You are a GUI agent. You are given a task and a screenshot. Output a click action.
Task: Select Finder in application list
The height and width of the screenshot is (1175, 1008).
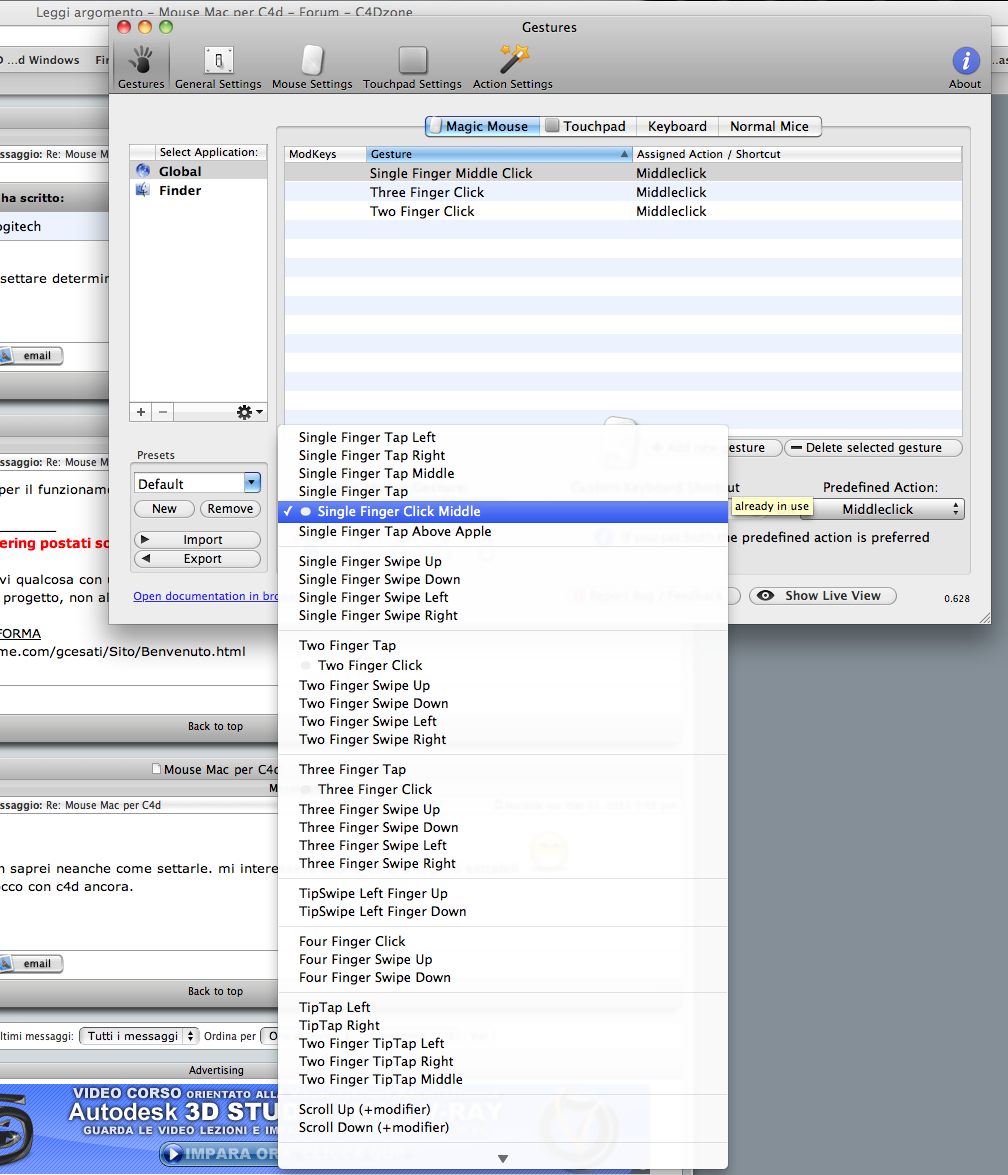point(180,191)
